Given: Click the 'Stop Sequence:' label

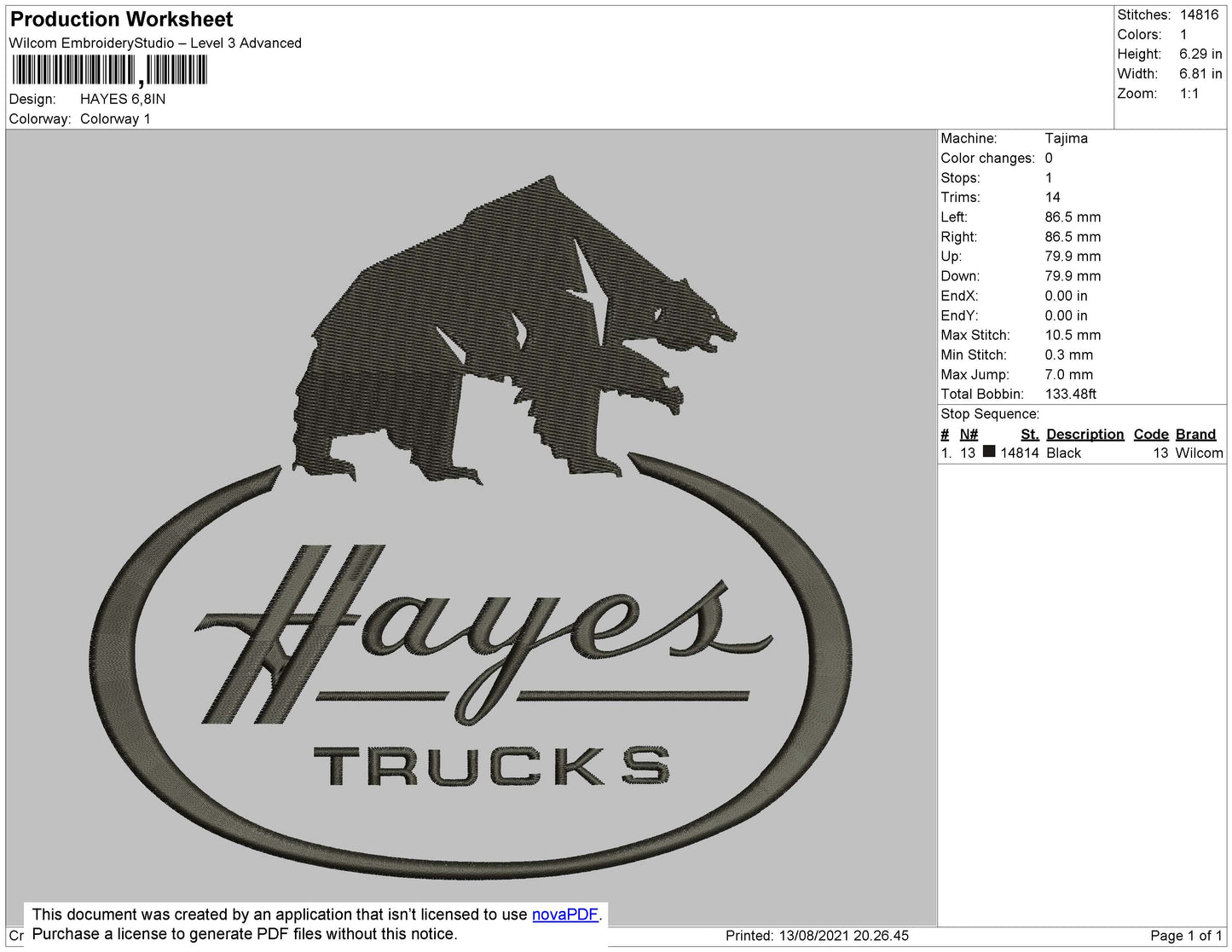Looking at the screenshot, I should pyautogui.click(x=990, y=413).
